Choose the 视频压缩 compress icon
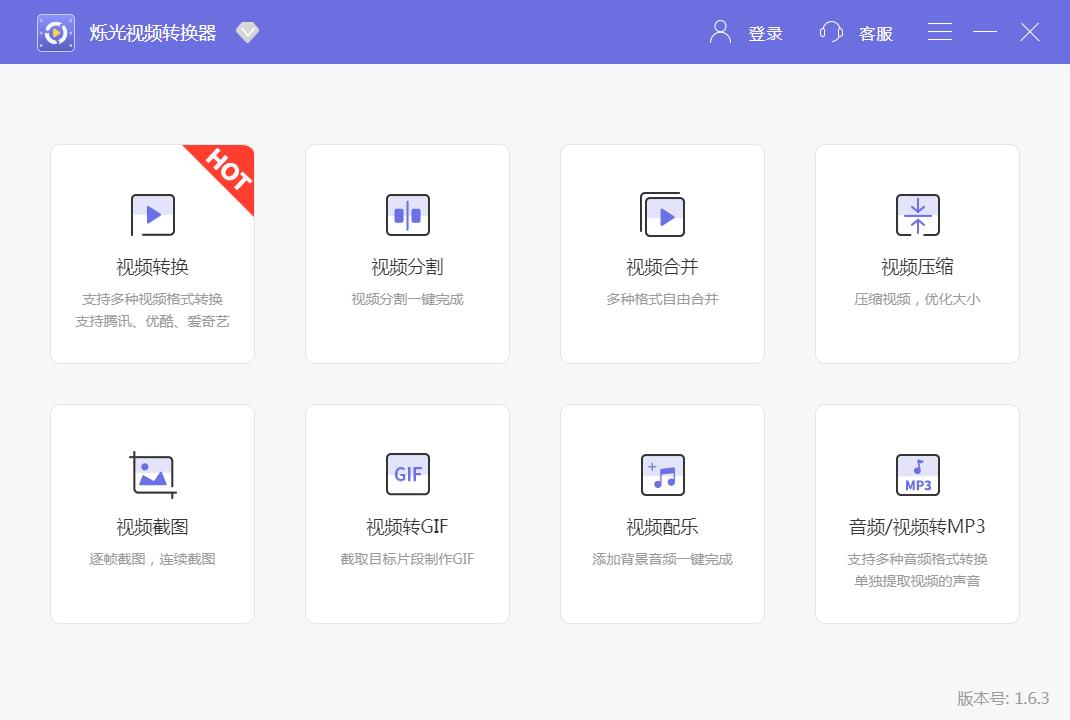1070x720 pixels. tap(917, 215)
